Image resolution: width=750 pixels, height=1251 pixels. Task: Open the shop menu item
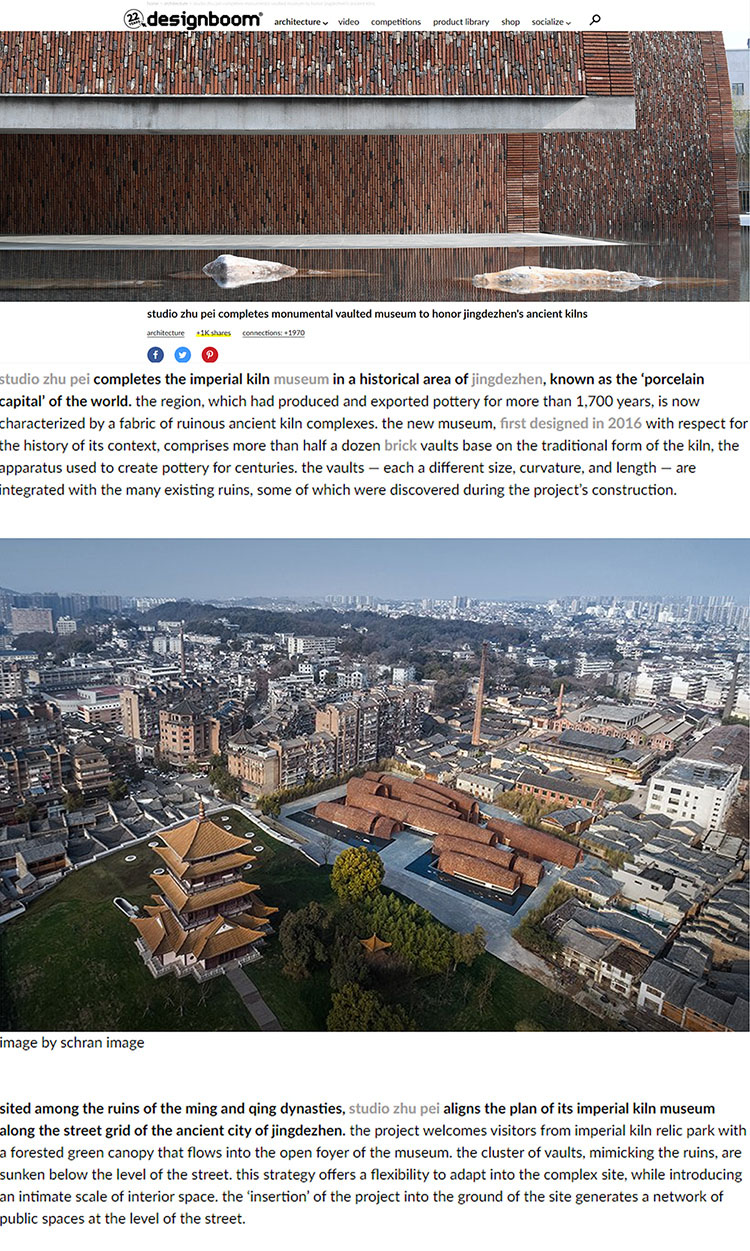[x=510, y=21]
